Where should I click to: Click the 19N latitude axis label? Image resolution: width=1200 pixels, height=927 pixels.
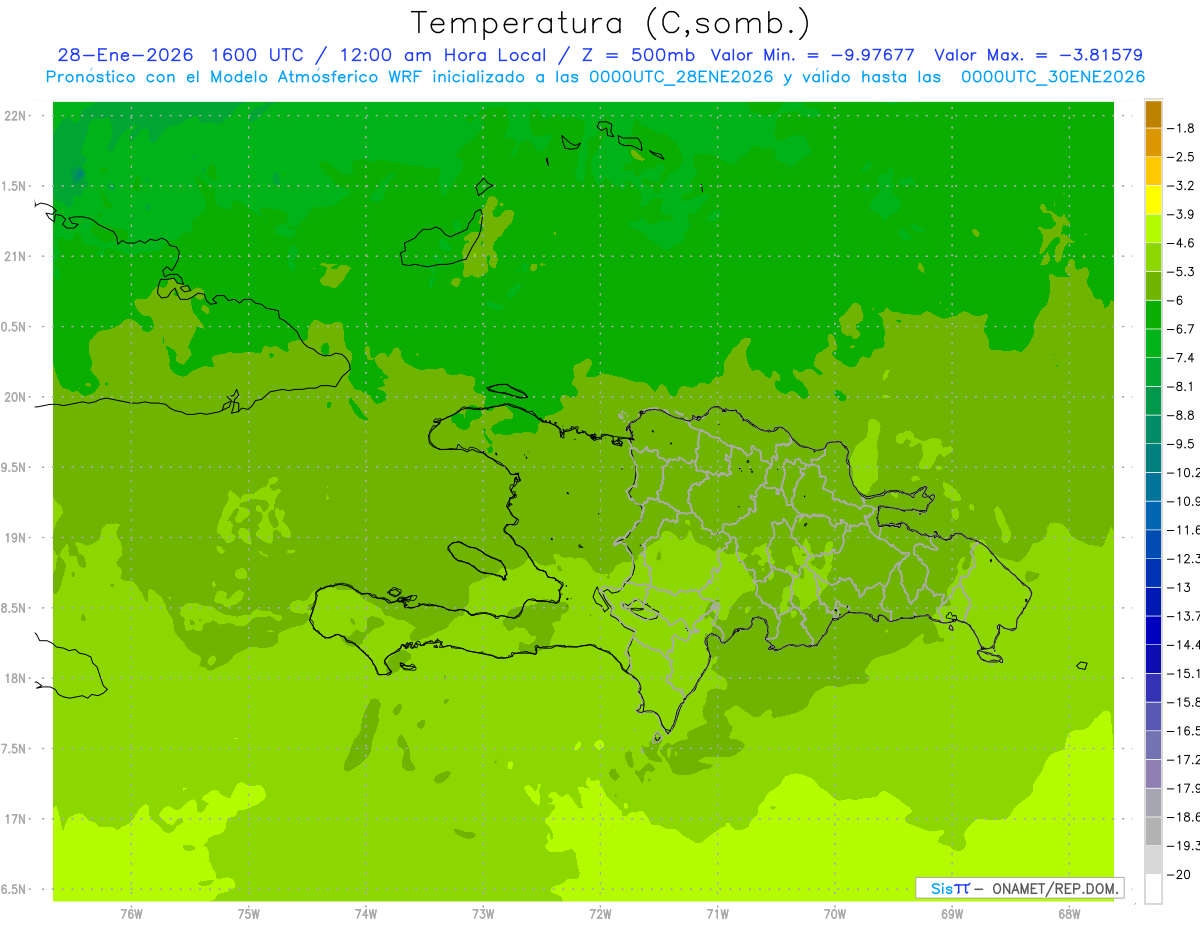tap(16, 538)
